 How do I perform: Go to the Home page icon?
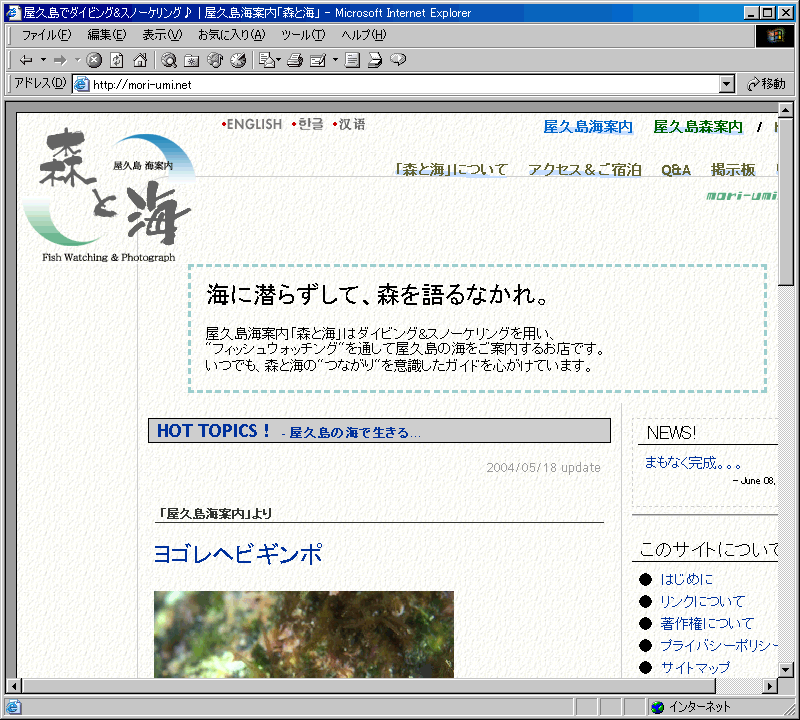(x=140, y=60)
